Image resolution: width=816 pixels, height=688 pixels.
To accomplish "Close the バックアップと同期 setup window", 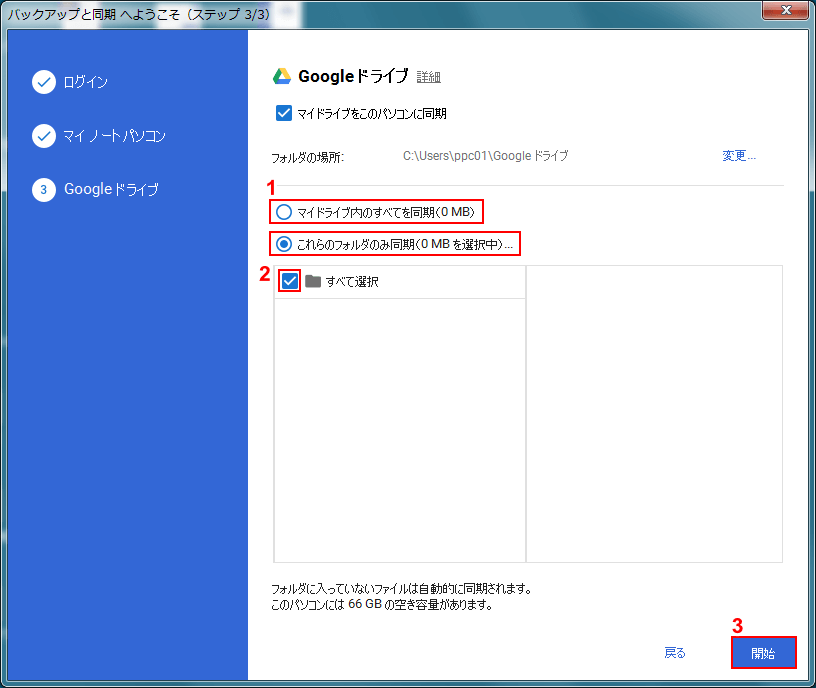I will (x=785, y=10).
